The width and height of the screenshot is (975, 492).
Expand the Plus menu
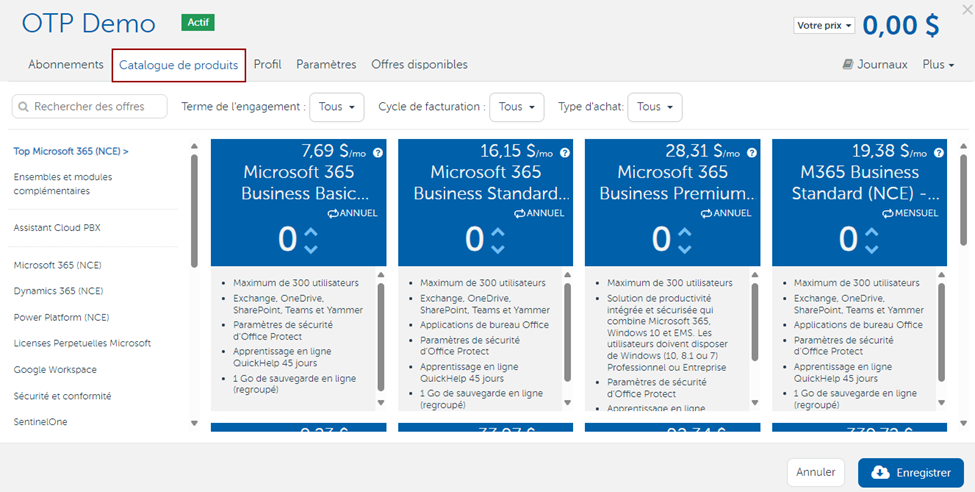click(x=938, y=65)
